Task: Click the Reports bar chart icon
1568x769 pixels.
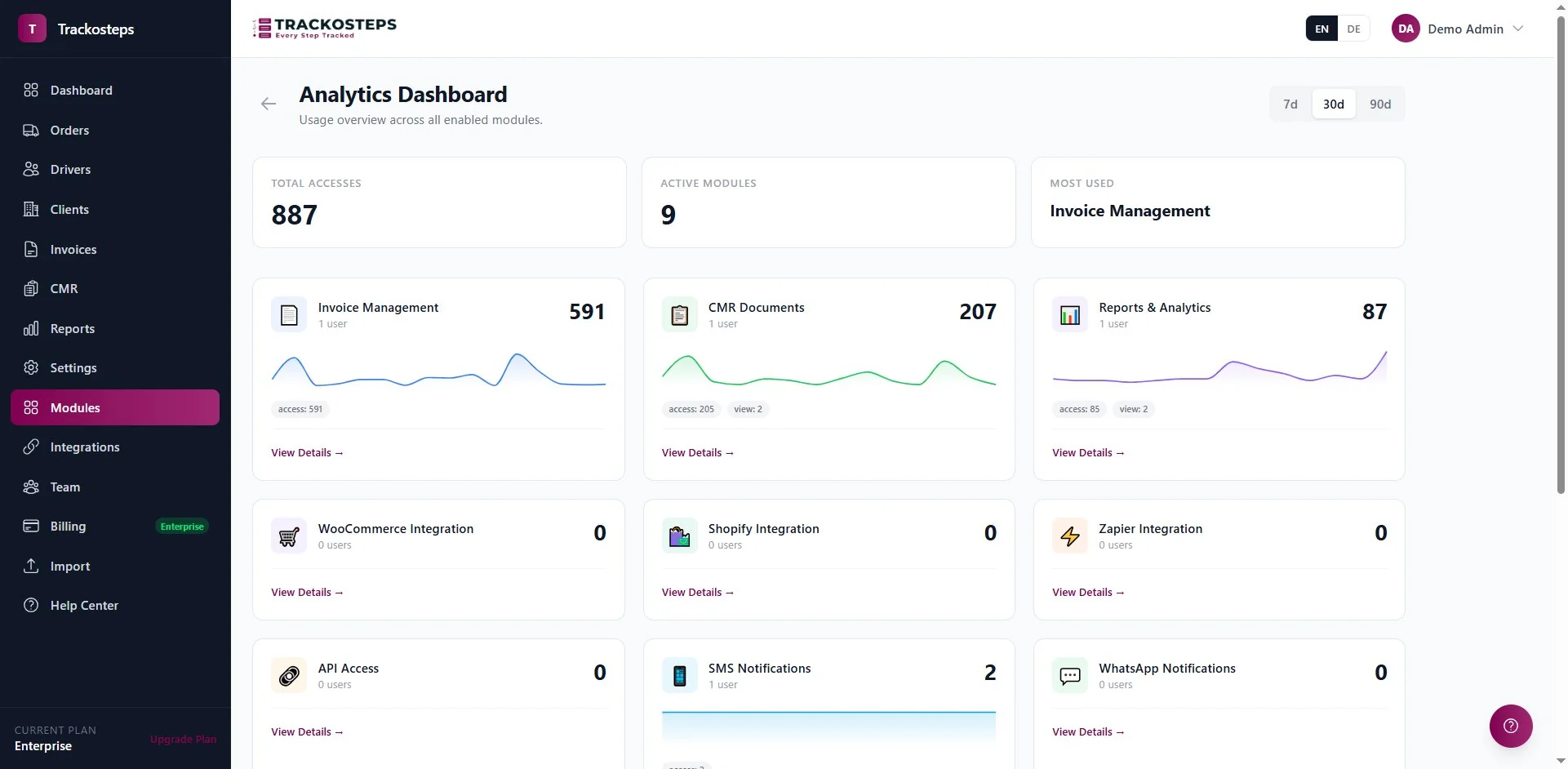Action: pos(31,328)
